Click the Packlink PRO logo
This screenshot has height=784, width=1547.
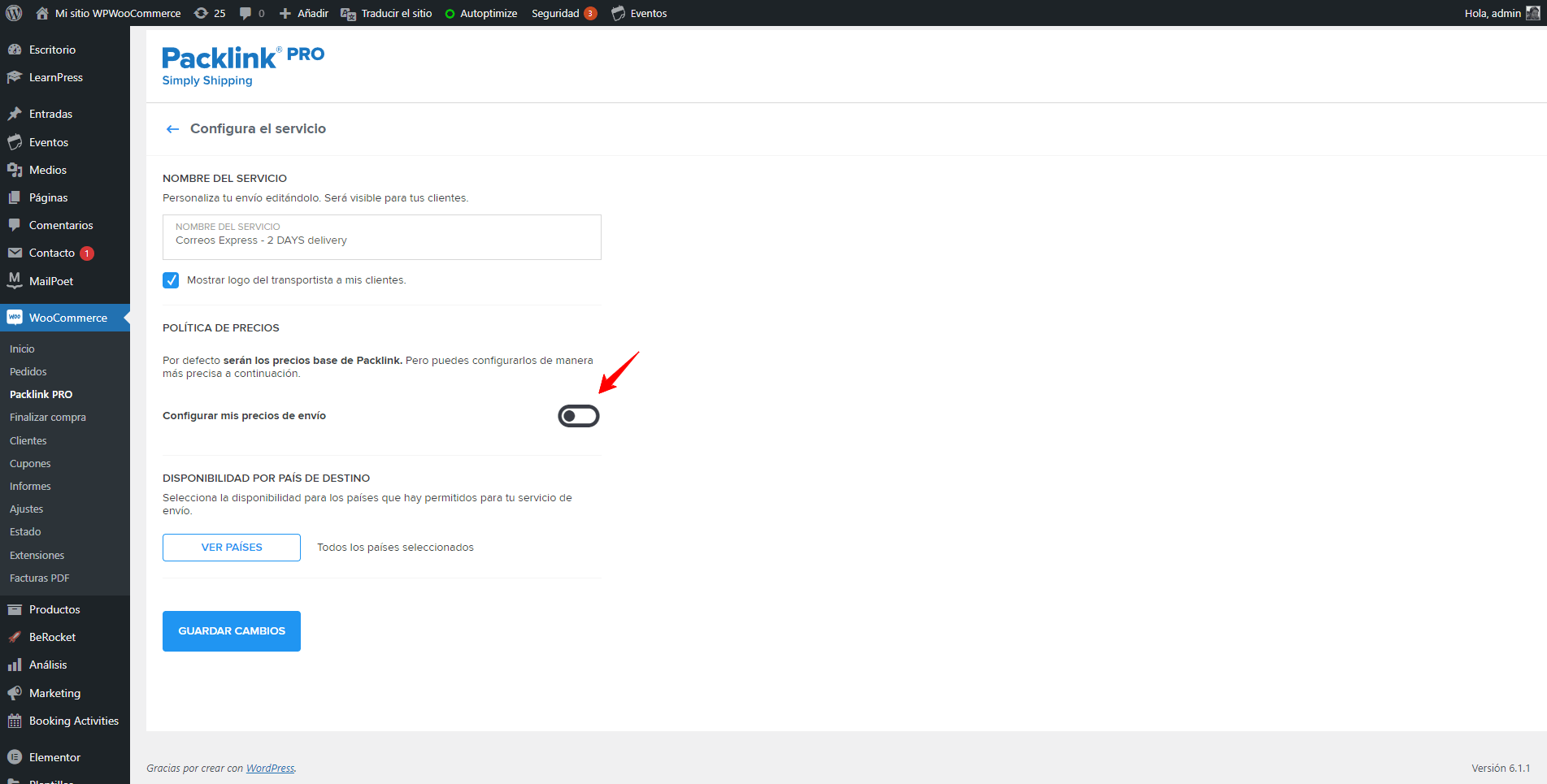point(243,66)
